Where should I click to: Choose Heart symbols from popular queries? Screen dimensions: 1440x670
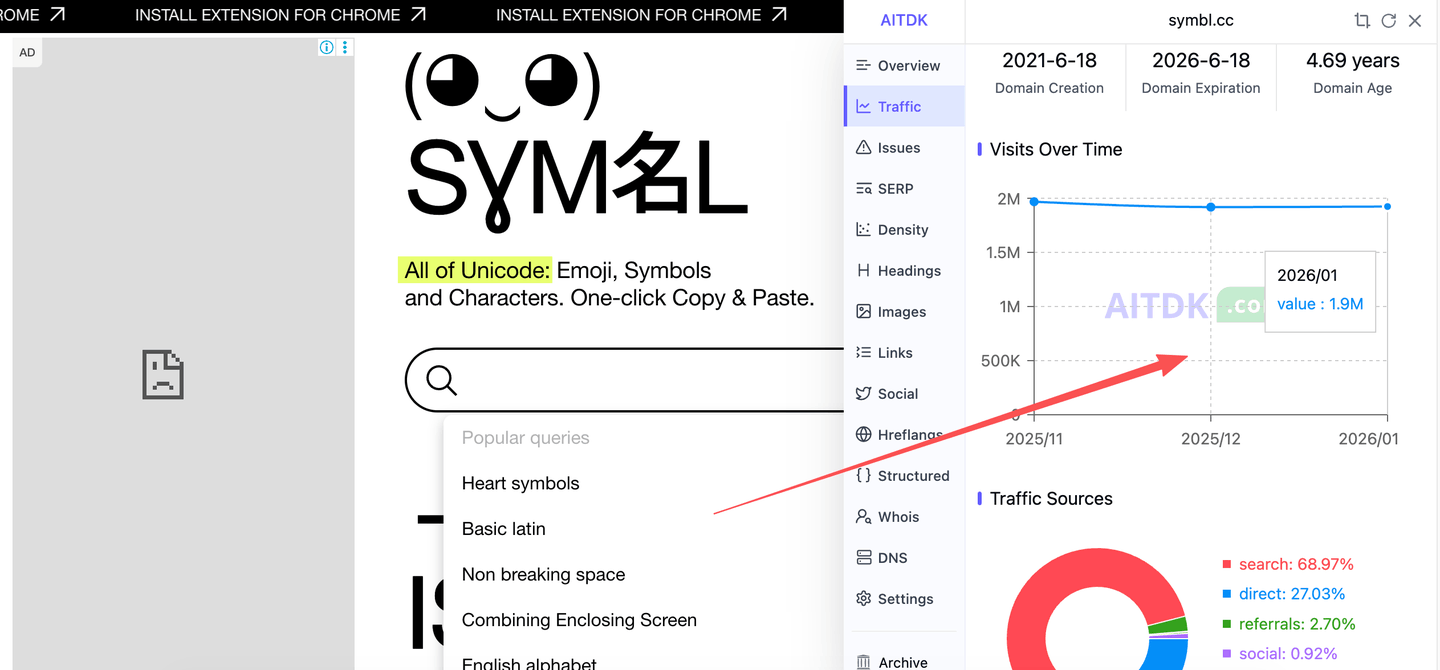pos(520,483)
